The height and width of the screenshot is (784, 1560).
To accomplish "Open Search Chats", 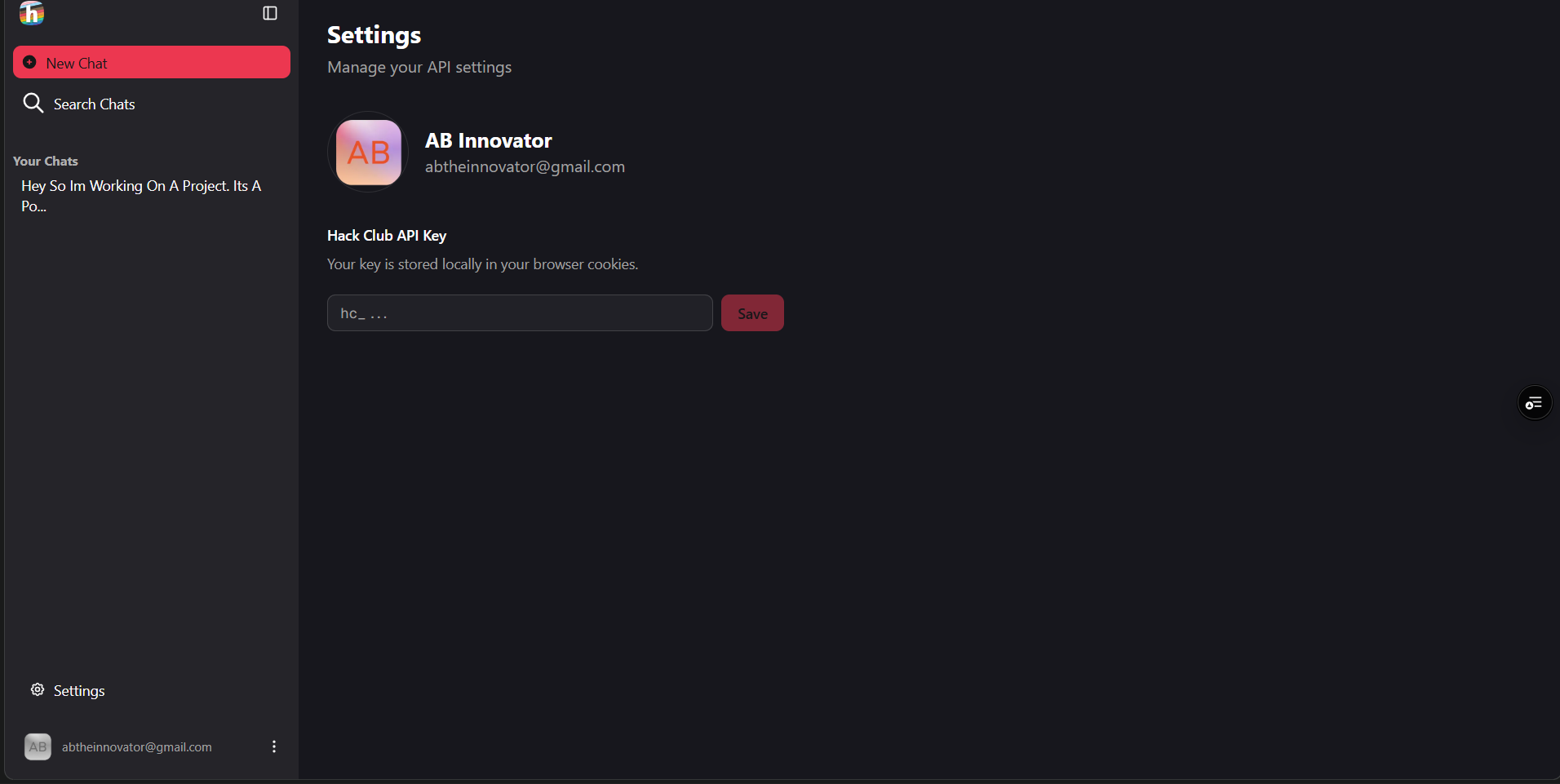I will [x=94, y=104].
